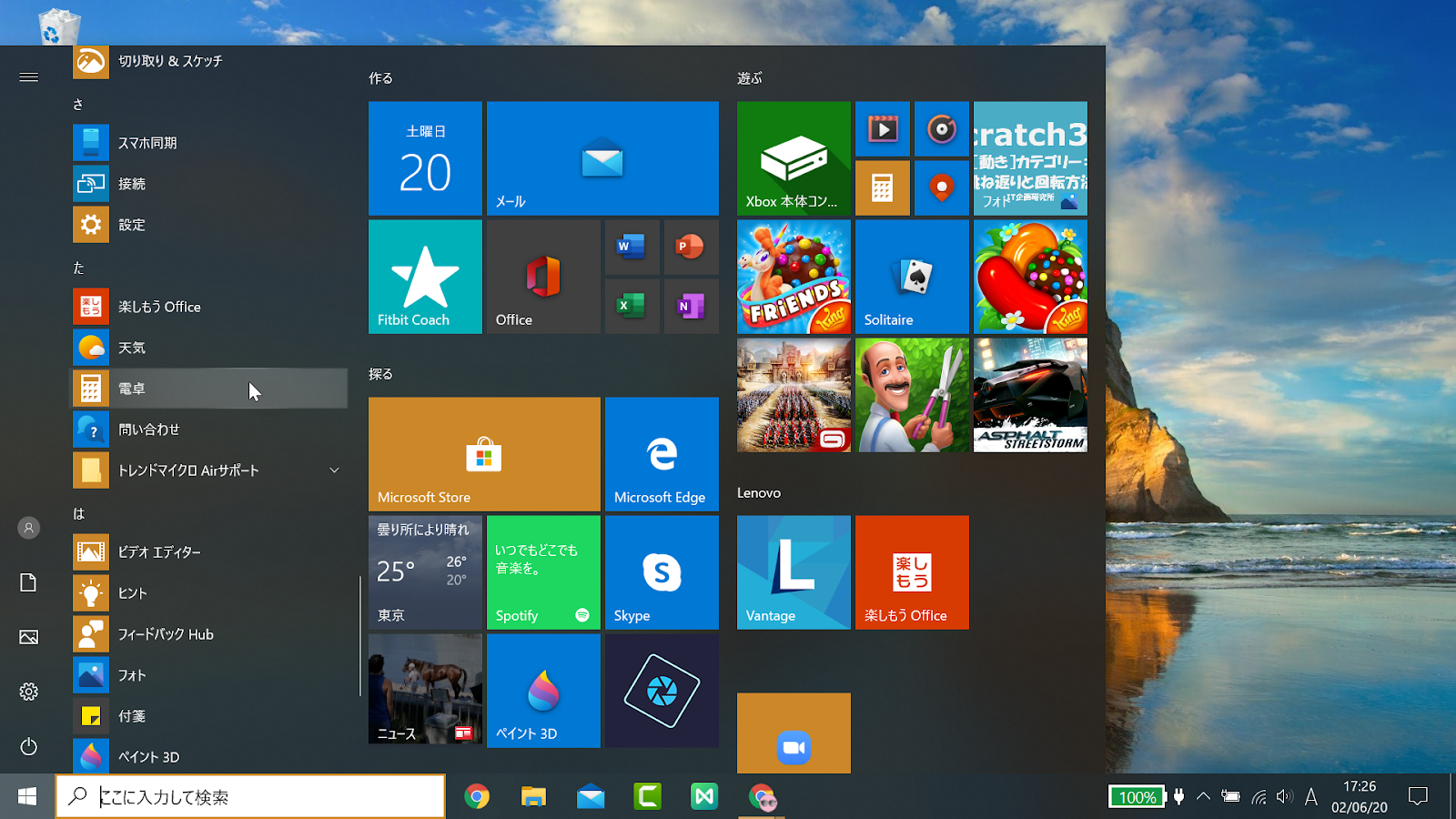Open ビデオ エディター from the list

click(209, 552)
